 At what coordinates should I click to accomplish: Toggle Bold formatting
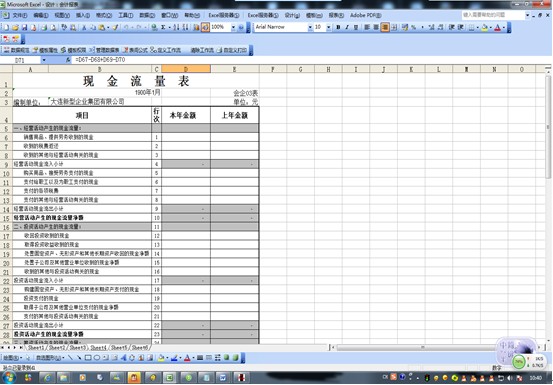(x=338, y=27)
